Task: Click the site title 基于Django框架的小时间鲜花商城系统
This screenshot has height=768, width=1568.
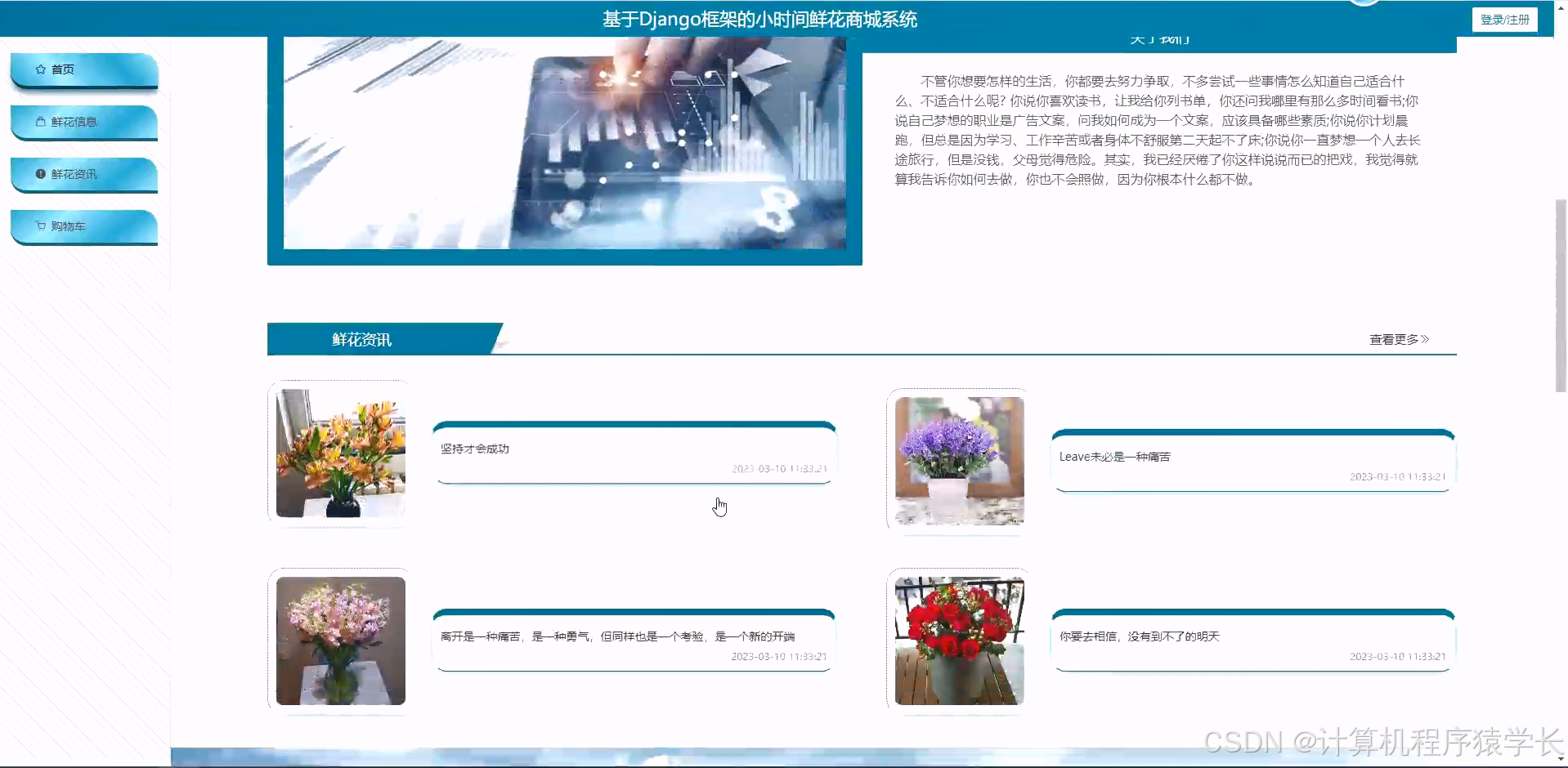Action: 759,20
